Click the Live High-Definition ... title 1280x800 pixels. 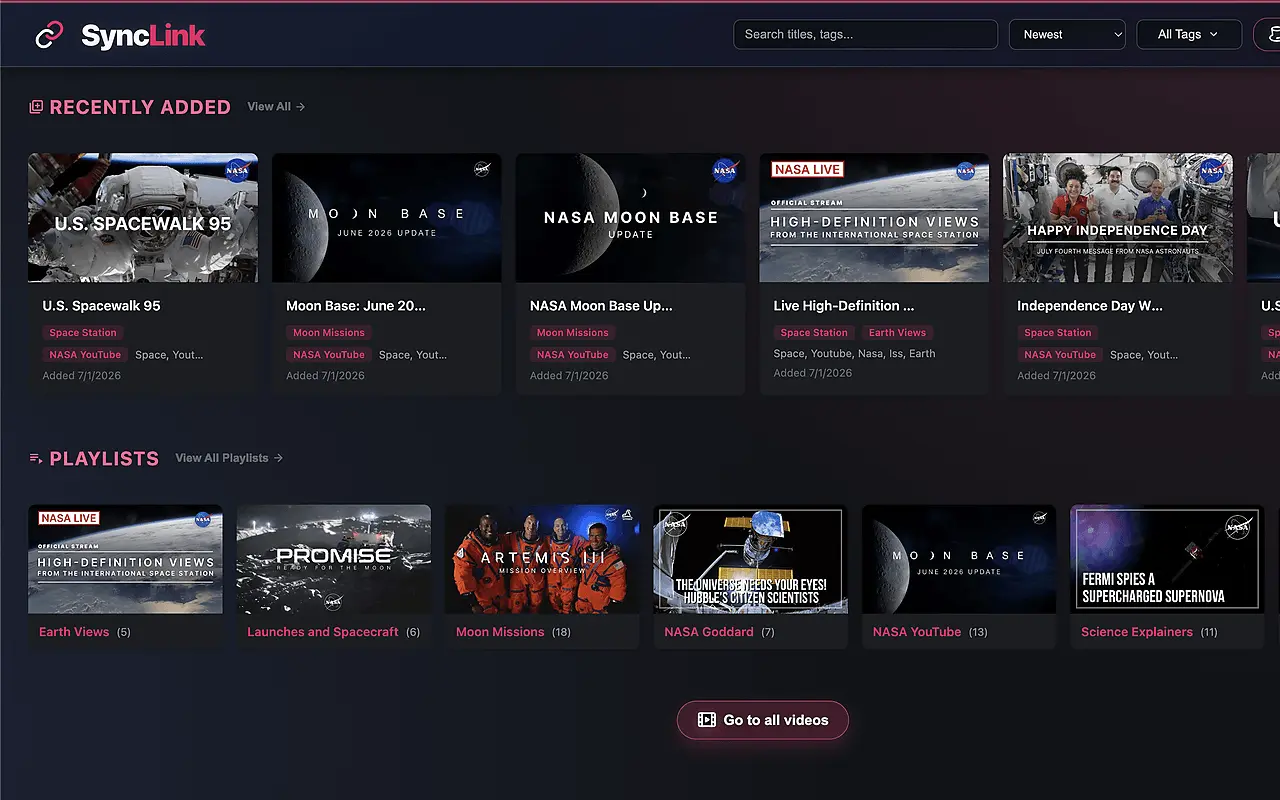844,306
